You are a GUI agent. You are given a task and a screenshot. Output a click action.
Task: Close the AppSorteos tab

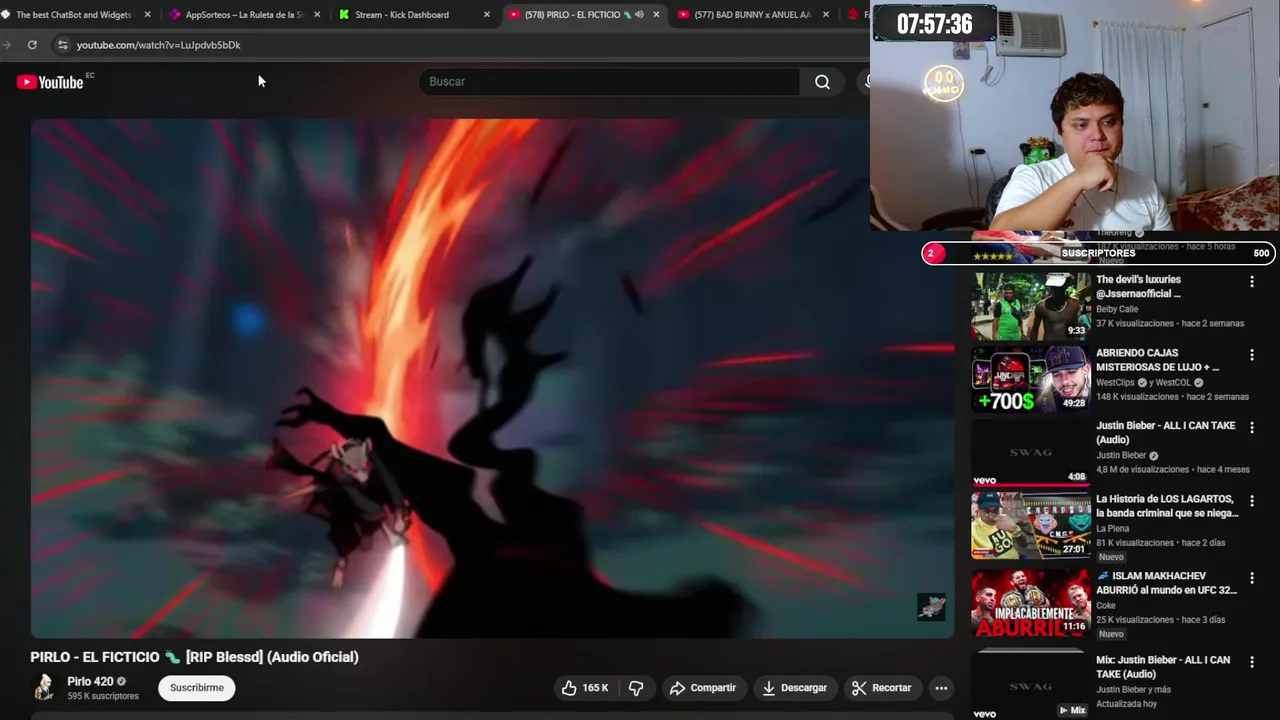(317, 15)
